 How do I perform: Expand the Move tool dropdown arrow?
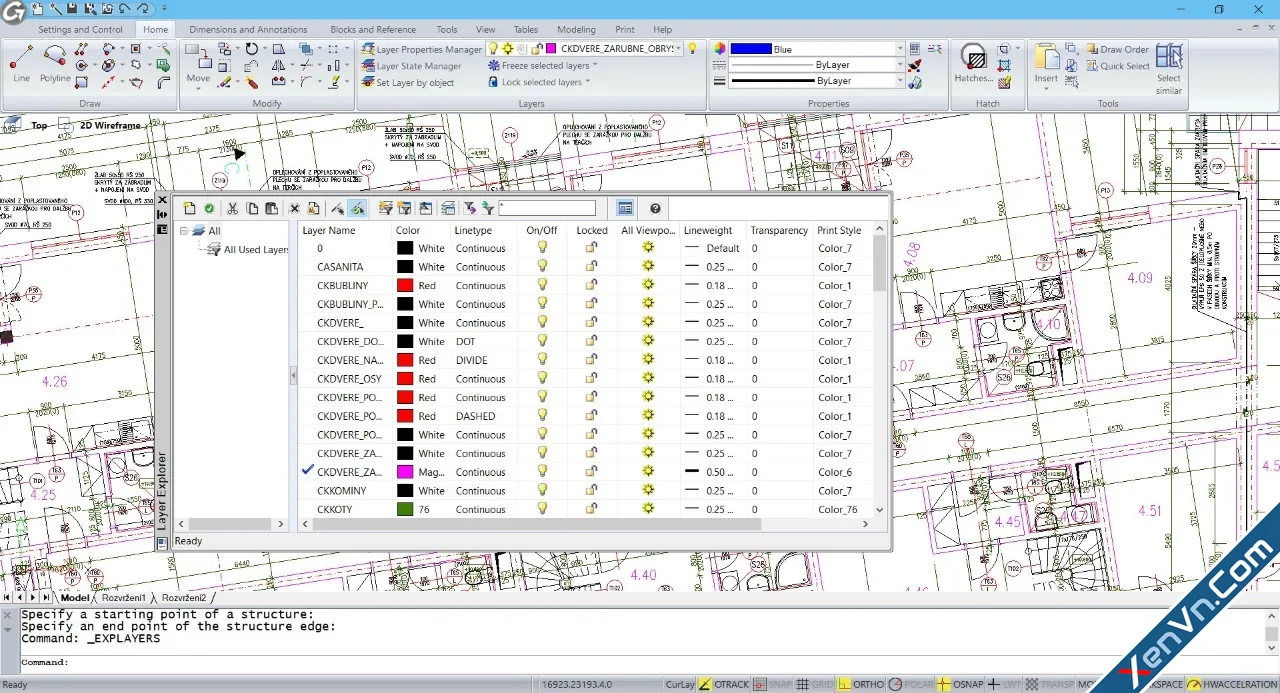198,89
